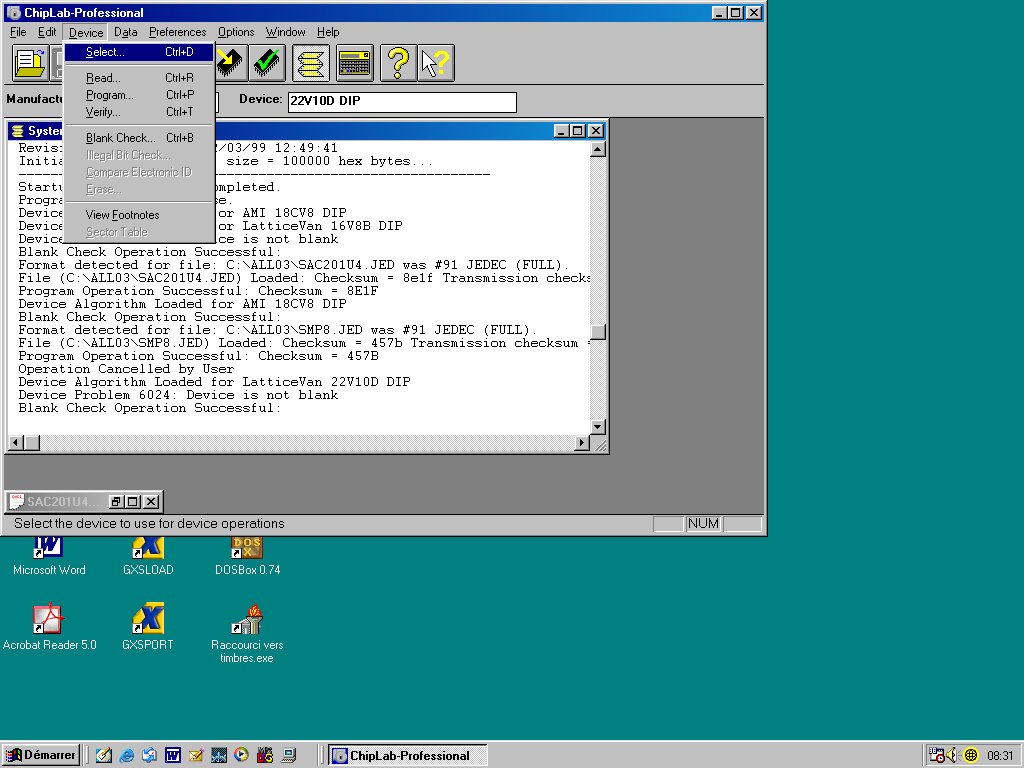
Task: Open the Options menu
Action: pos(236,32)
